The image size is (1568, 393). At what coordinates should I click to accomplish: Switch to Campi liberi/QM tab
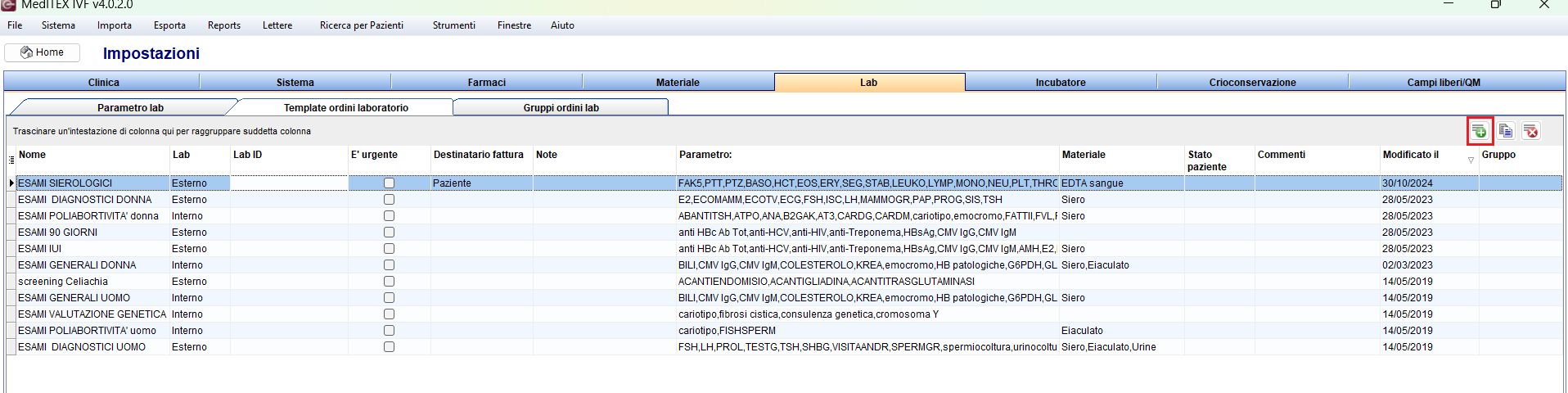click(1444, 83)
